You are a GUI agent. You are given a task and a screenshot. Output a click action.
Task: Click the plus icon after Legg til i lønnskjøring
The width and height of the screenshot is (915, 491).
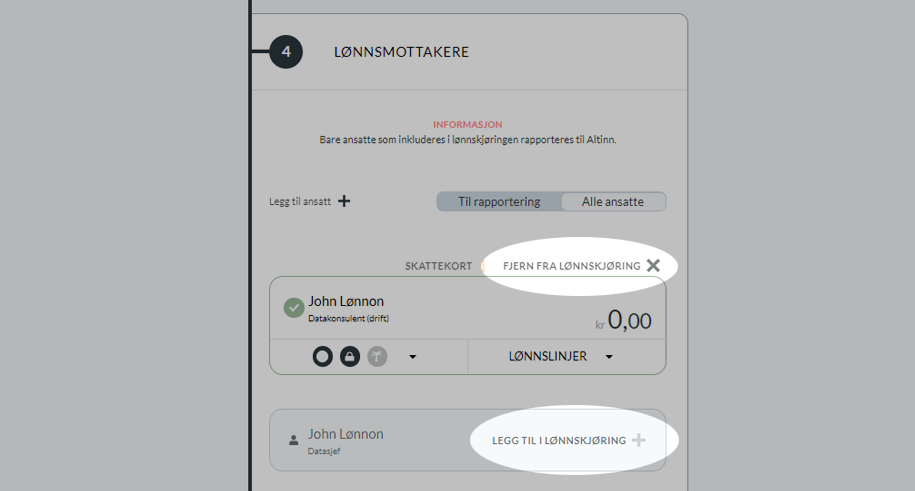(639, 440)
